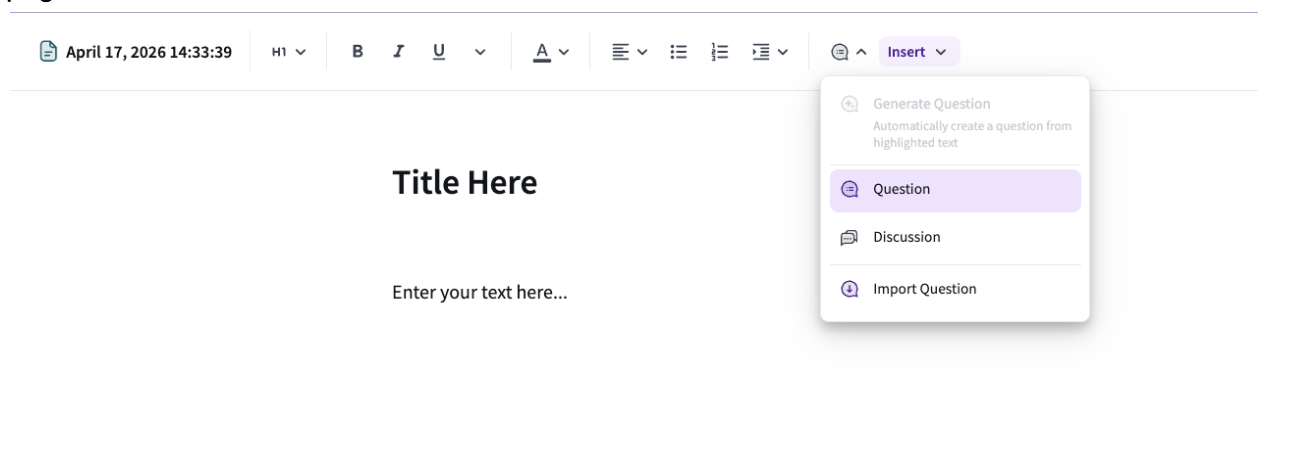Click the indent icon
1296x474 pixels.
[x=761, y=52]
